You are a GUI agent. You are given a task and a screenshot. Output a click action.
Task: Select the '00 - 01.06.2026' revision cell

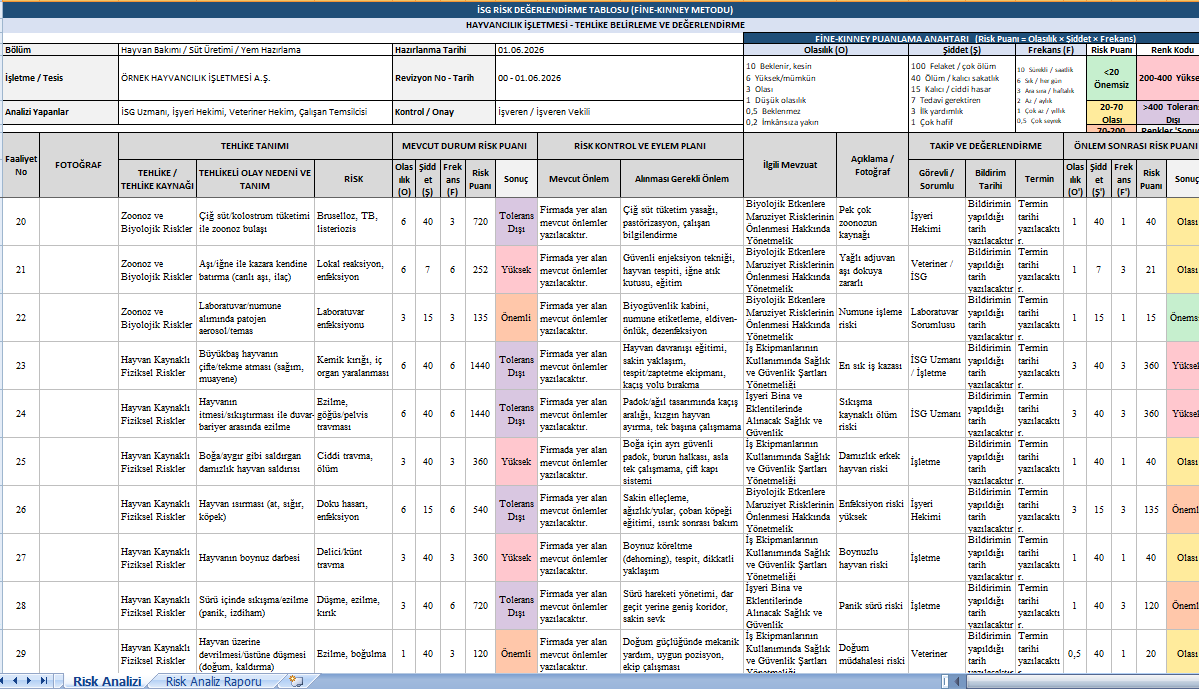[619, 78]
